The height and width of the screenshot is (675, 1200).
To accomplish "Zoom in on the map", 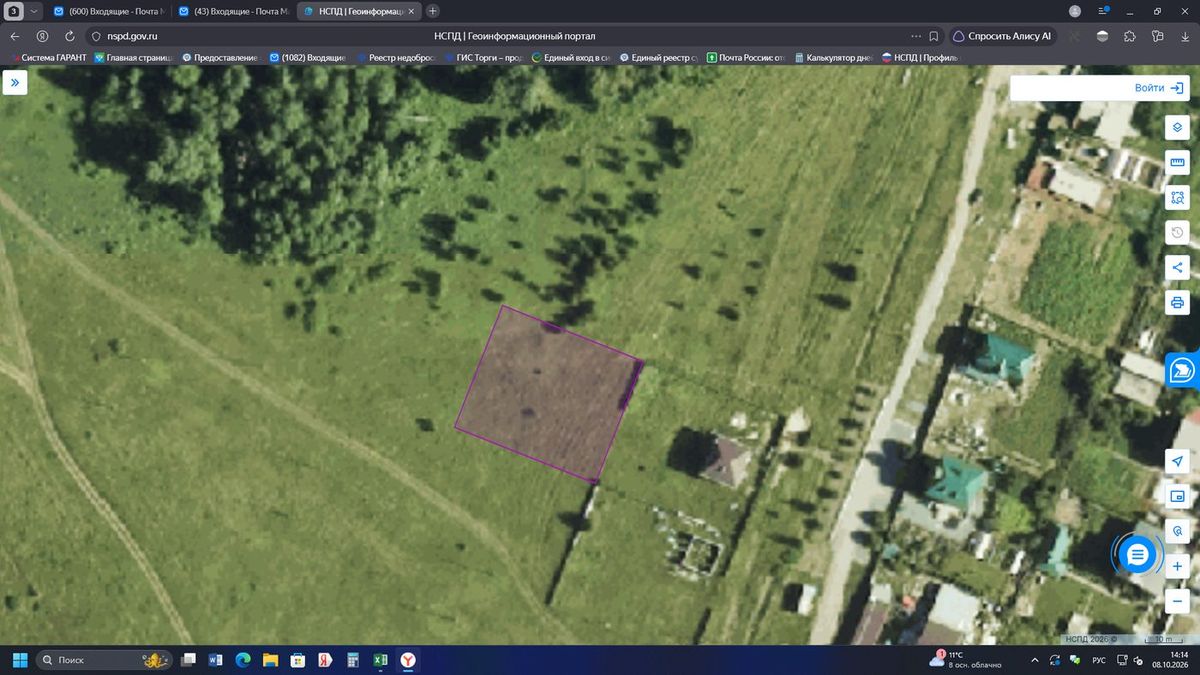I will coord(1177,567).
